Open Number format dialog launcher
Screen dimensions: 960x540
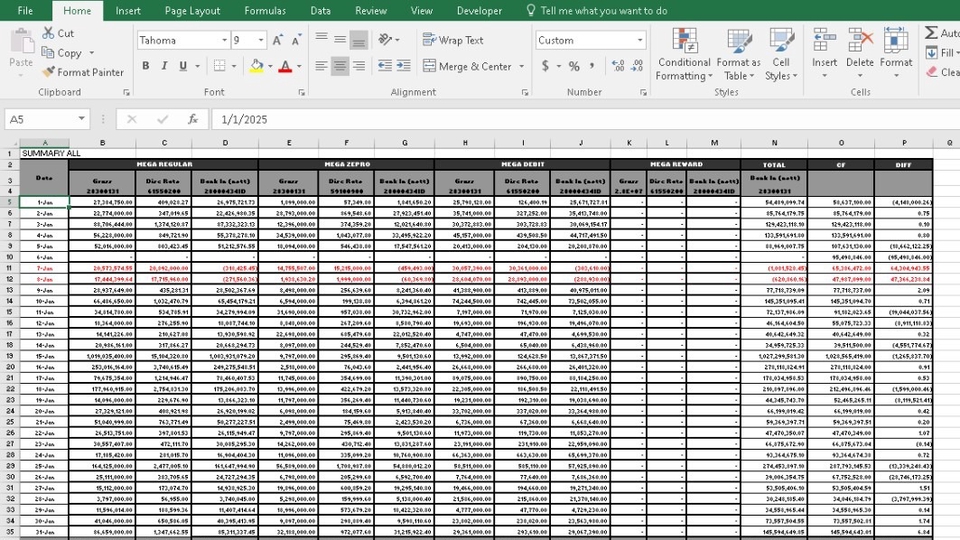click(643, 92)
